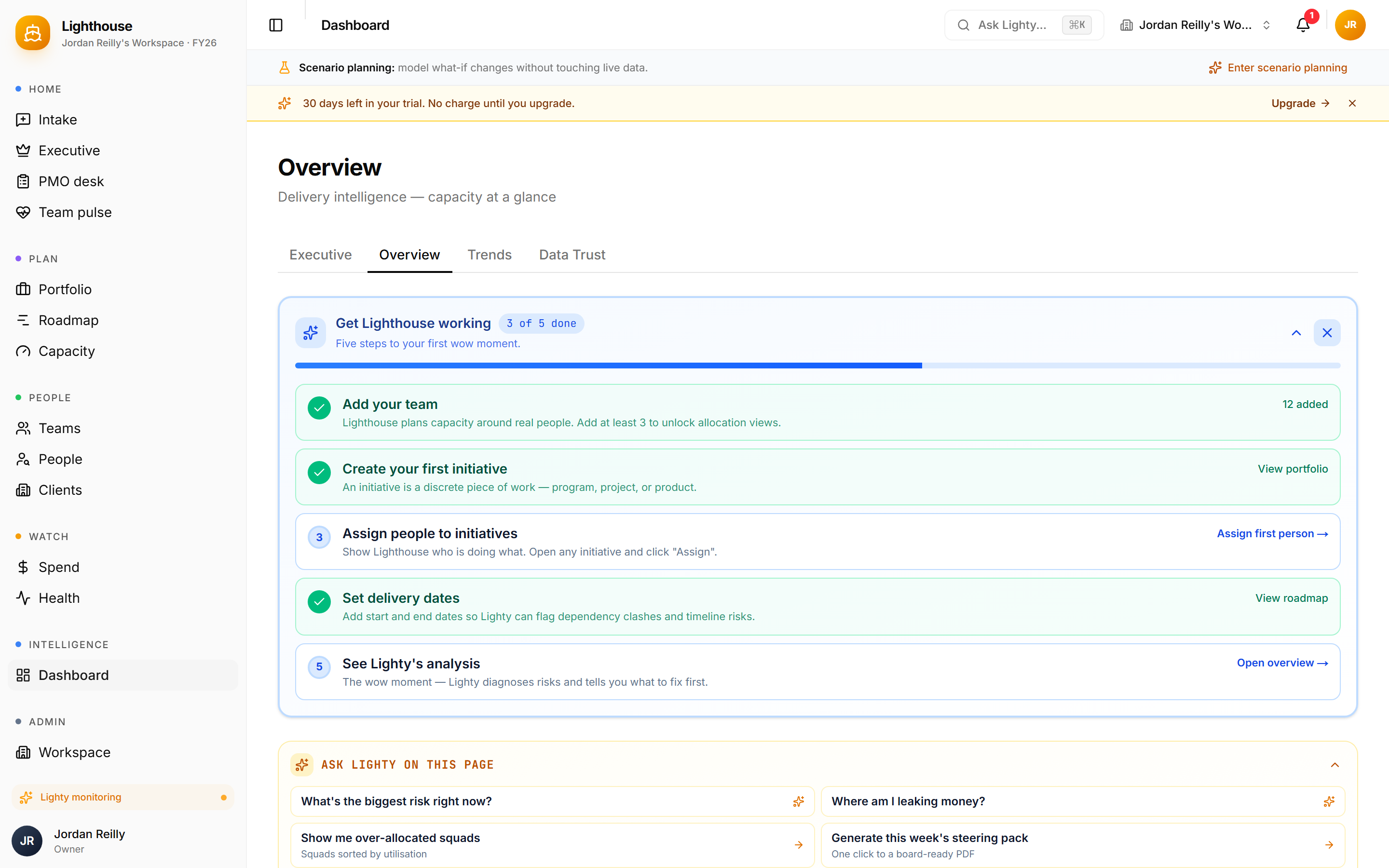1389x868 pixels.
Task: Open Capacity in the sidebar
Action: pos(123,352)
